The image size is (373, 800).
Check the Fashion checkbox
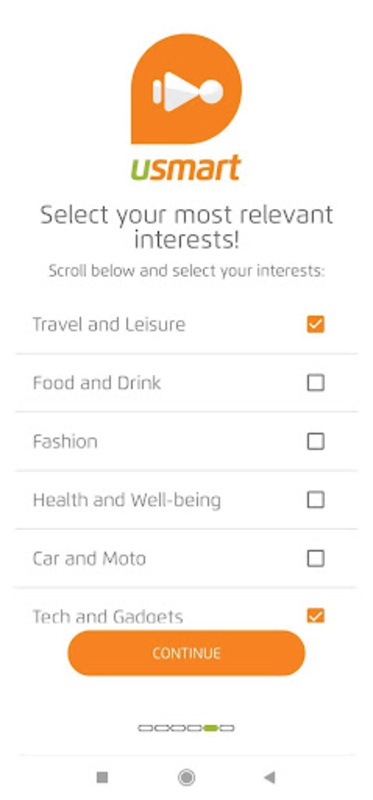click(x=315, y=441)
